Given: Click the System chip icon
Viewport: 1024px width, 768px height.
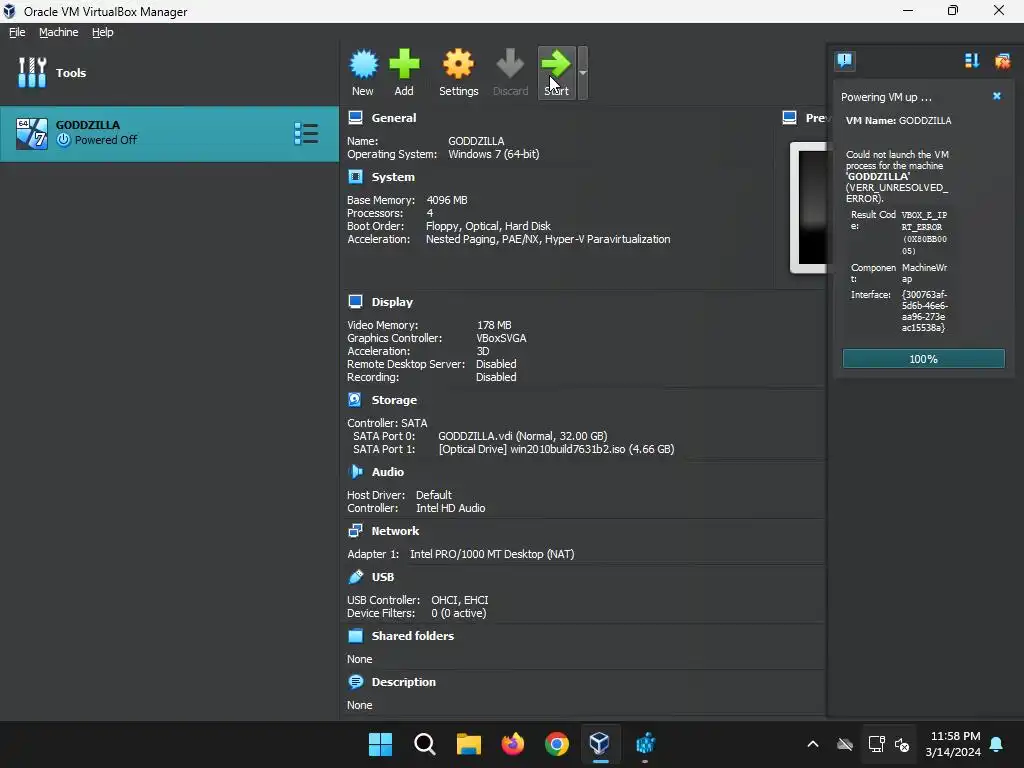Looking at the screenshot, I should click(x=355, y=176).
